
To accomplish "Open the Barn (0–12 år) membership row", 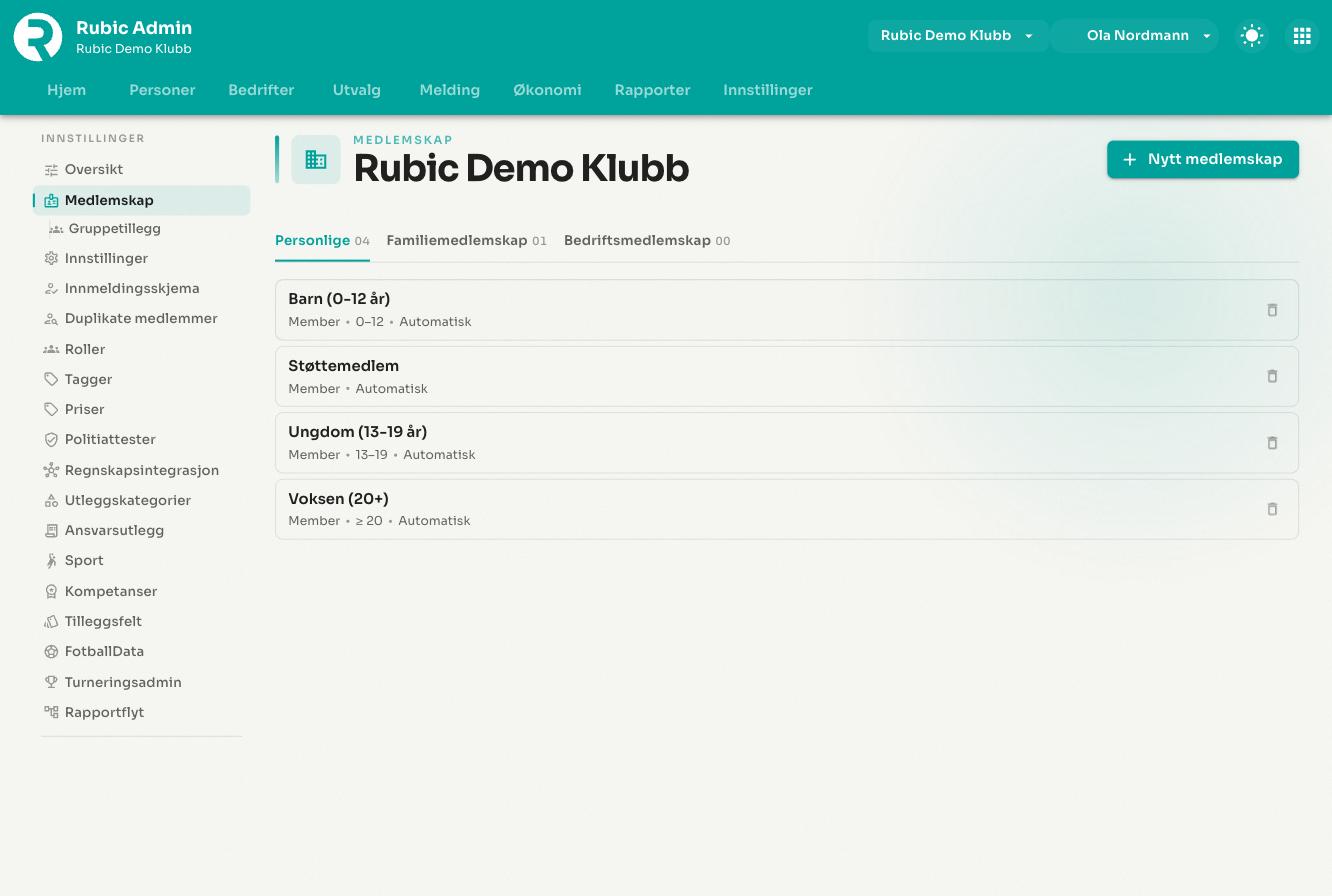I will click(787, 310).
